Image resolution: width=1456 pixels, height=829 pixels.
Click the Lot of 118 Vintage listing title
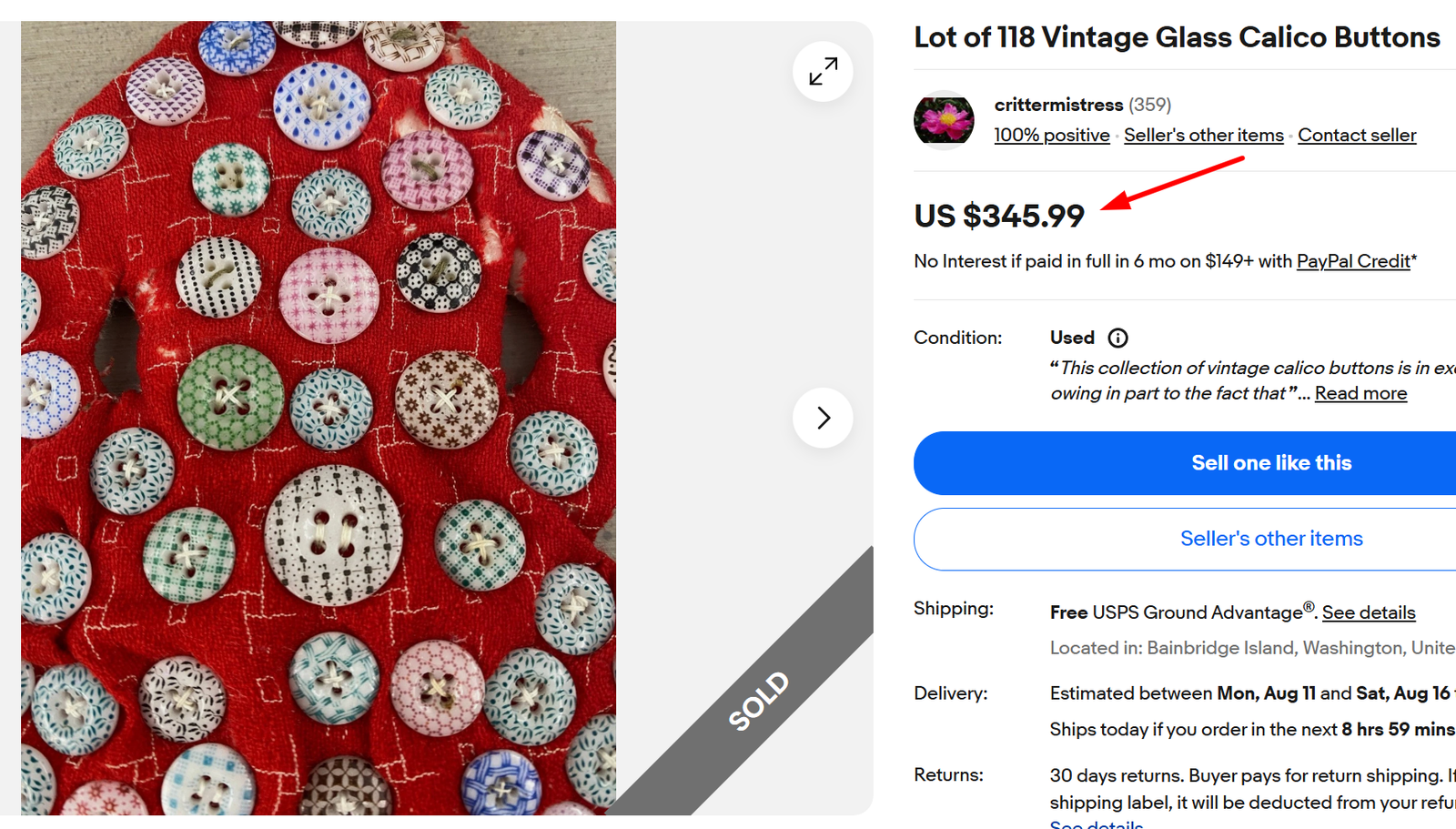click(1176, 37)
